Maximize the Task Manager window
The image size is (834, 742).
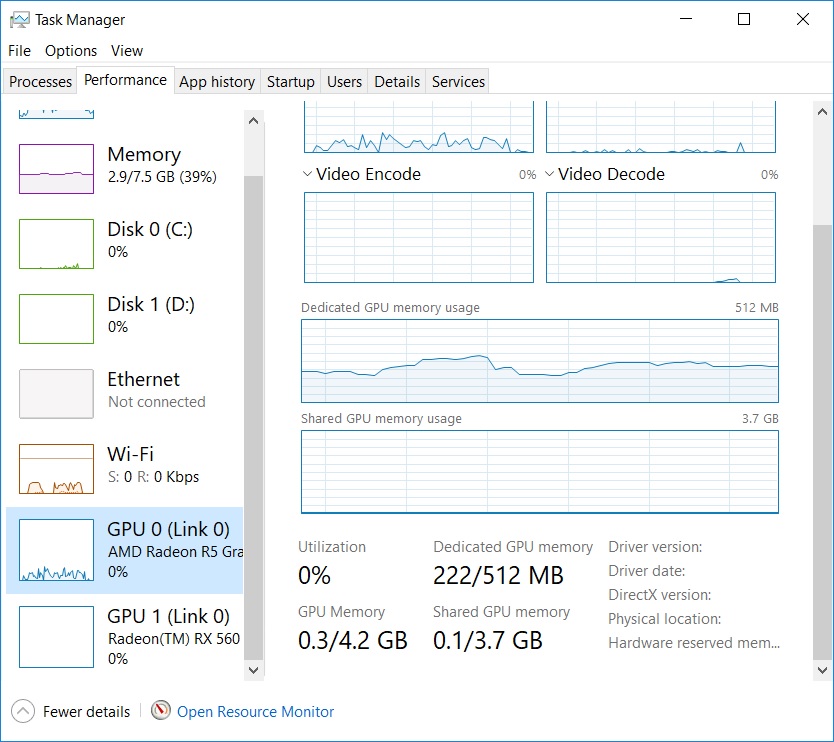[x=744, y=19]
